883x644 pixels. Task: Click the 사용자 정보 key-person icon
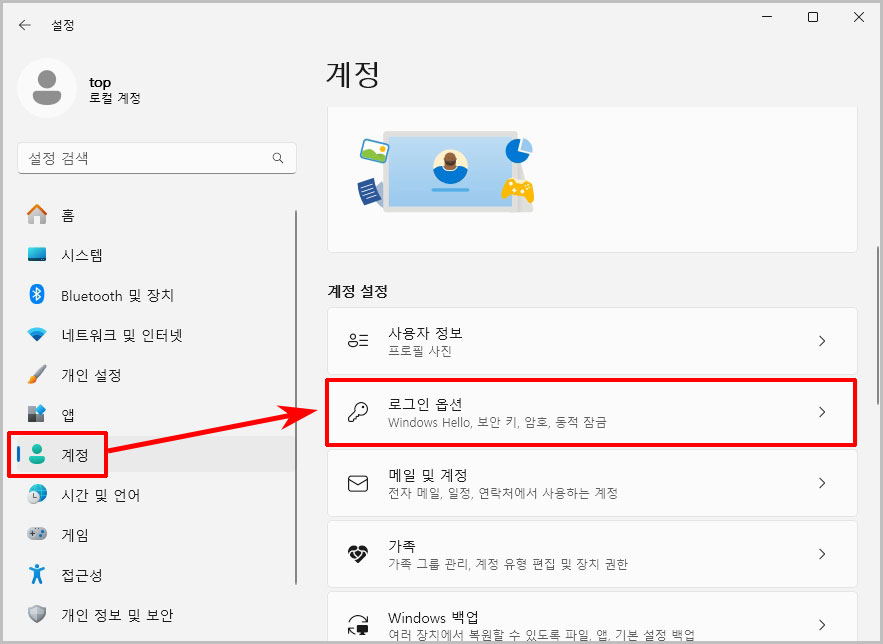356,341
